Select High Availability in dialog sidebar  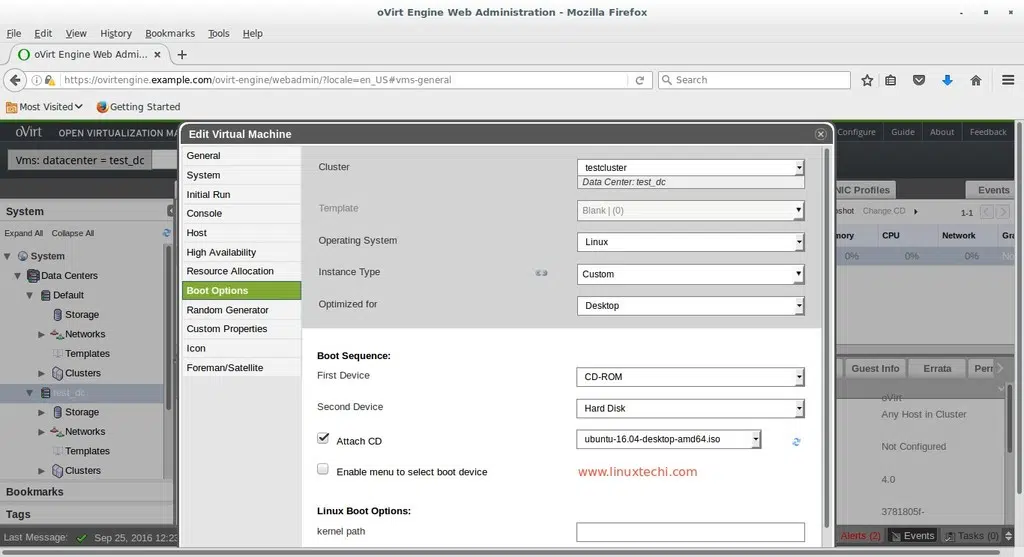pyautogui.click(x=242, y=252)
